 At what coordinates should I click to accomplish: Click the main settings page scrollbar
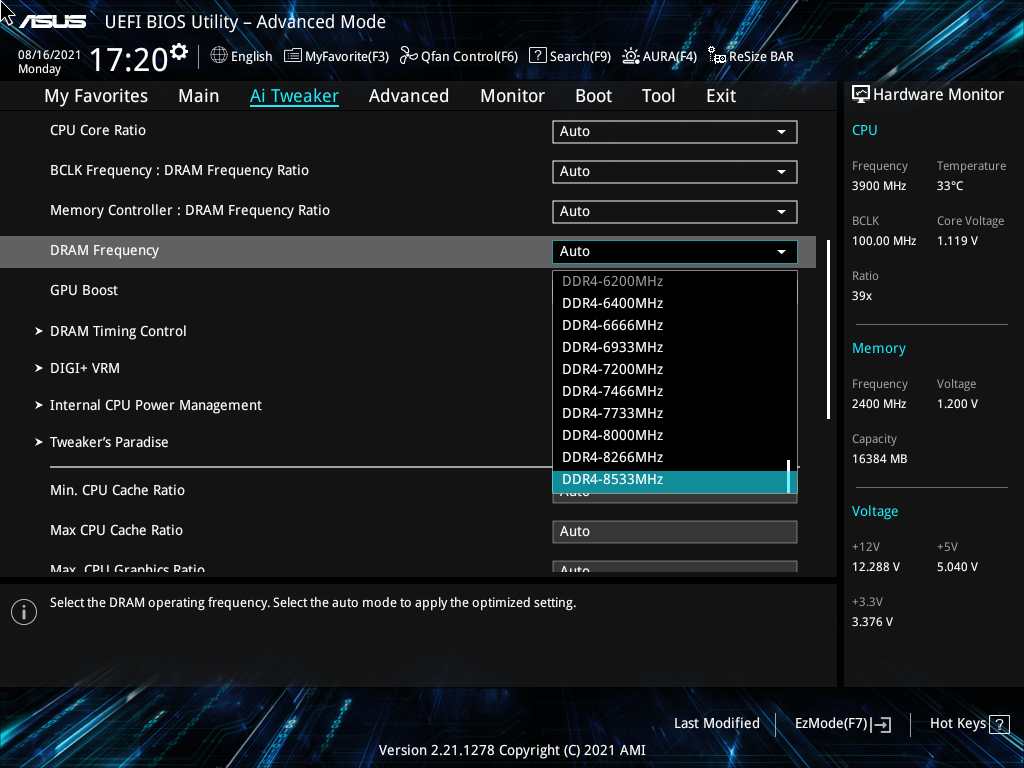point(828,329)
